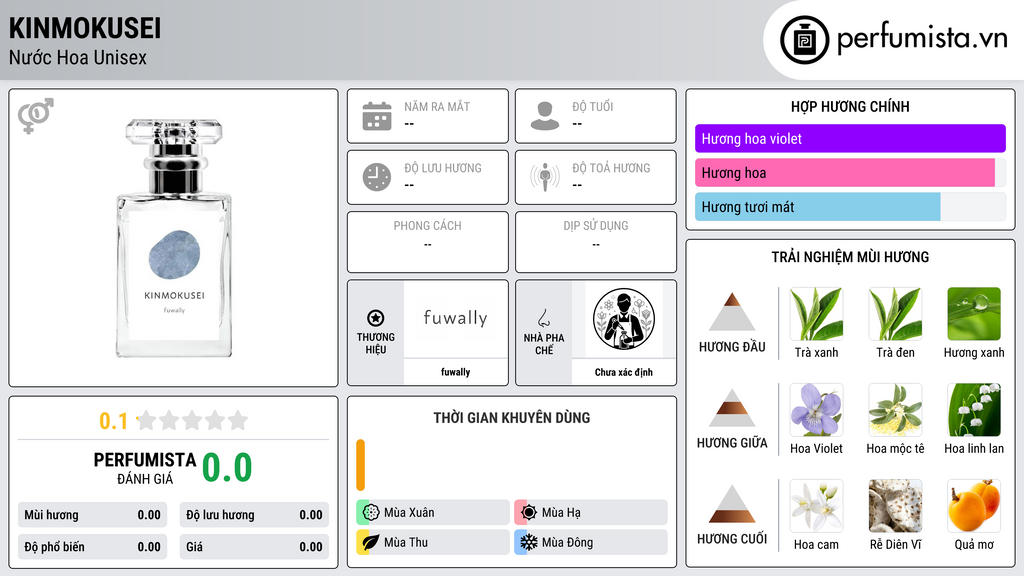Click the Mùa Xuân flower icon
The width and height of the screenshot is (1024, 576).
coord(371,513)
